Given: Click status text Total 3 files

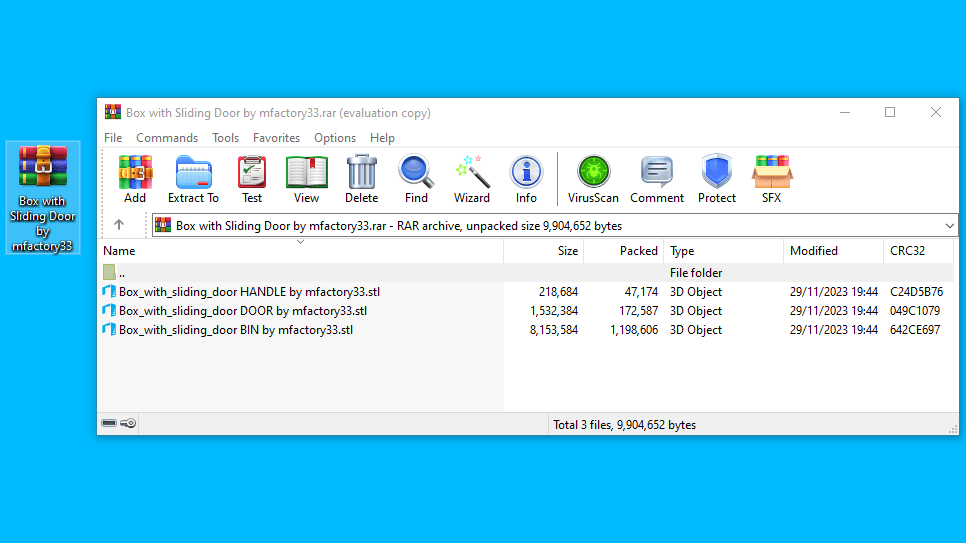Looking at the screenshot, I should coord(624,425).
